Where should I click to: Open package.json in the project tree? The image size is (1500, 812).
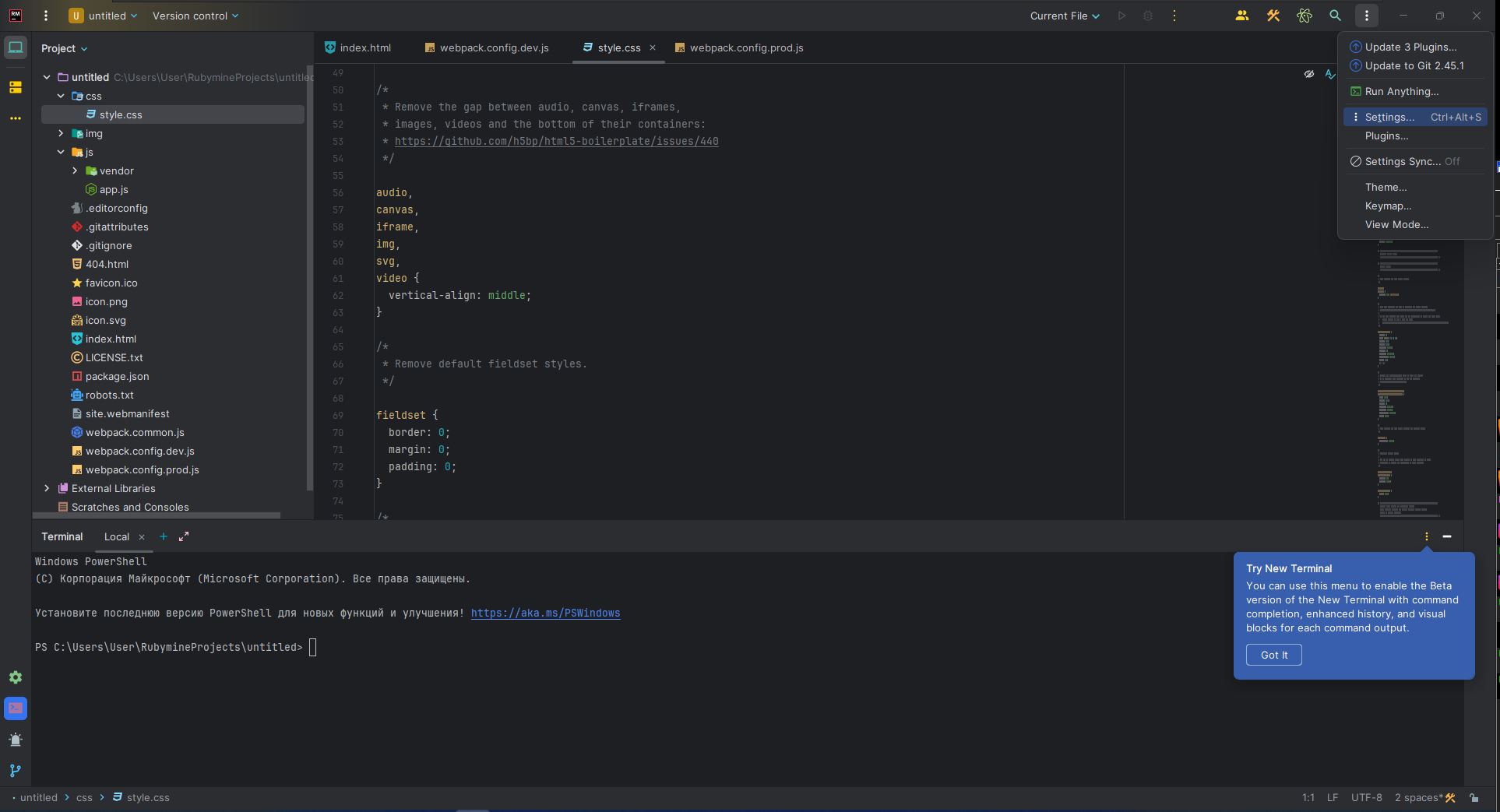(117, 376)
